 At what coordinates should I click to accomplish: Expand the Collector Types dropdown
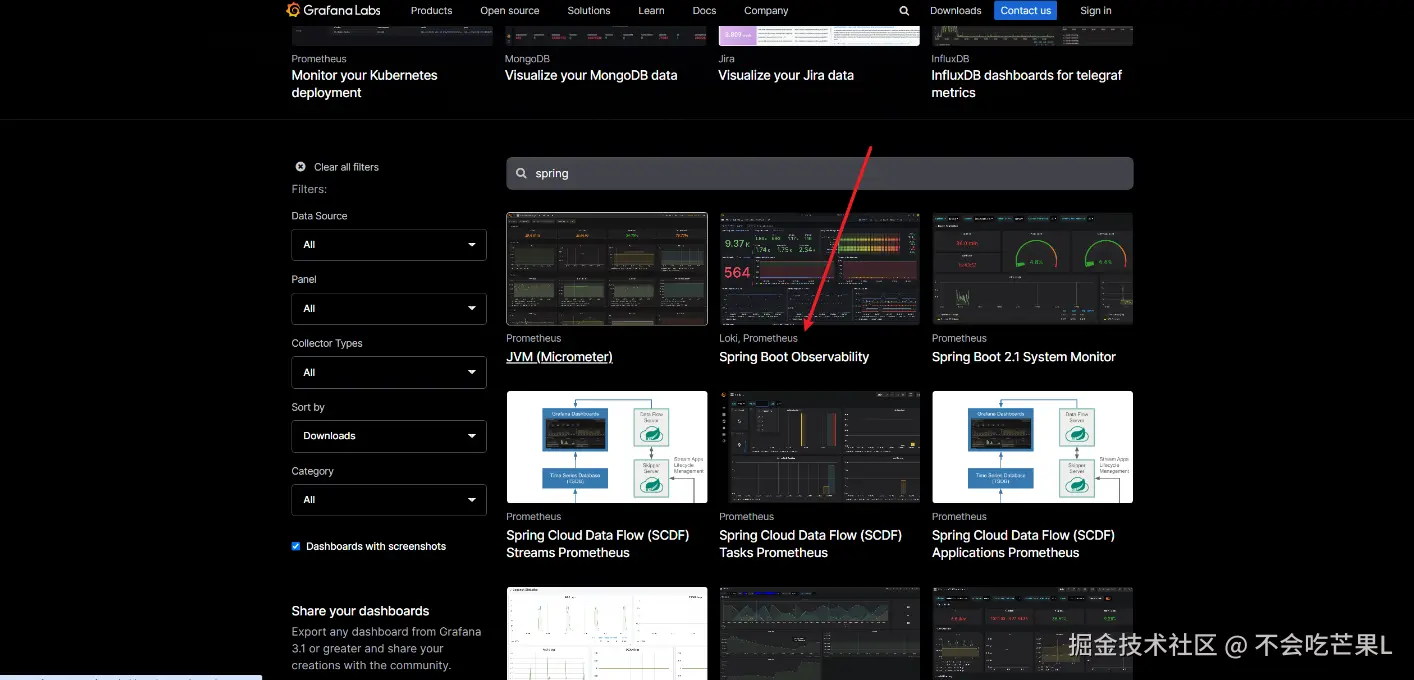389,372
